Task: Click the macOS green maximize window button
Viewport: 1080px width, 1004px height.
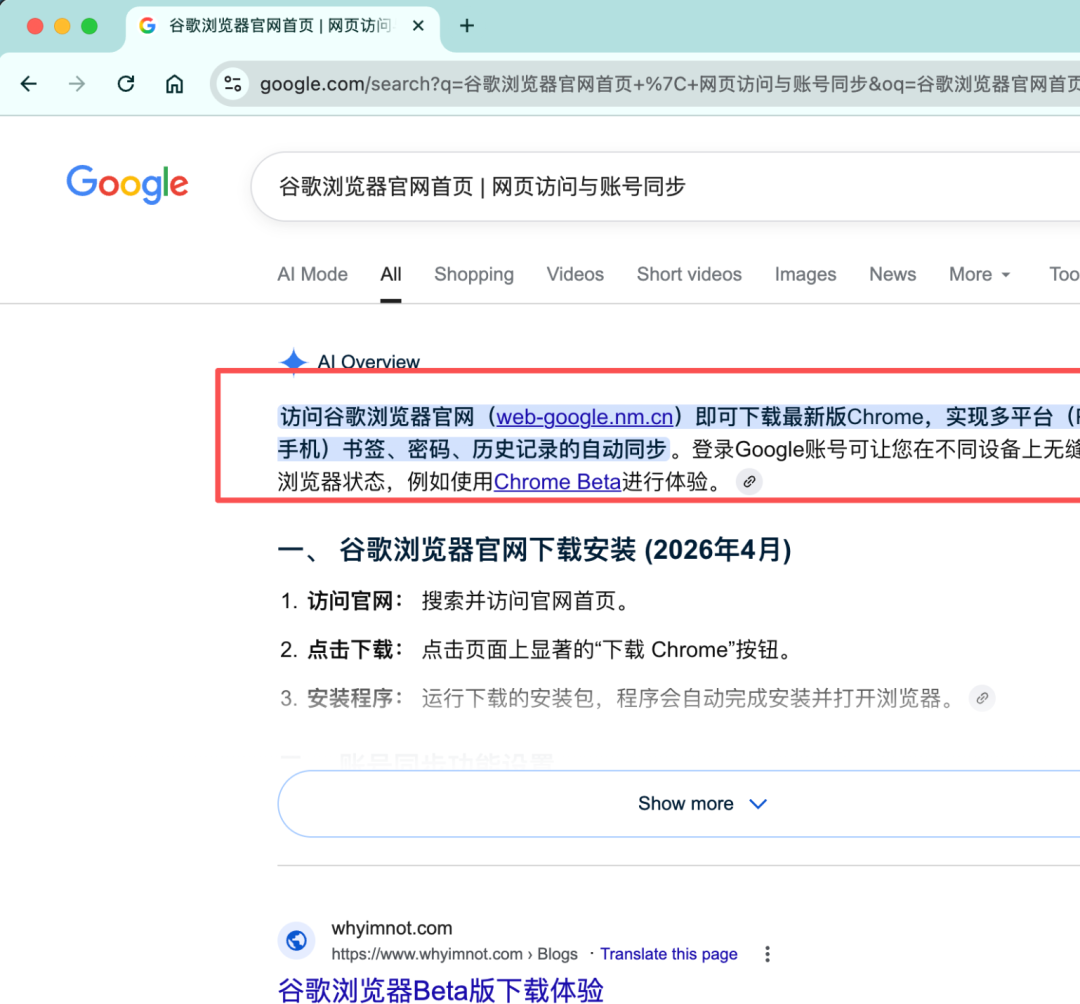Action: click(89, 26)
